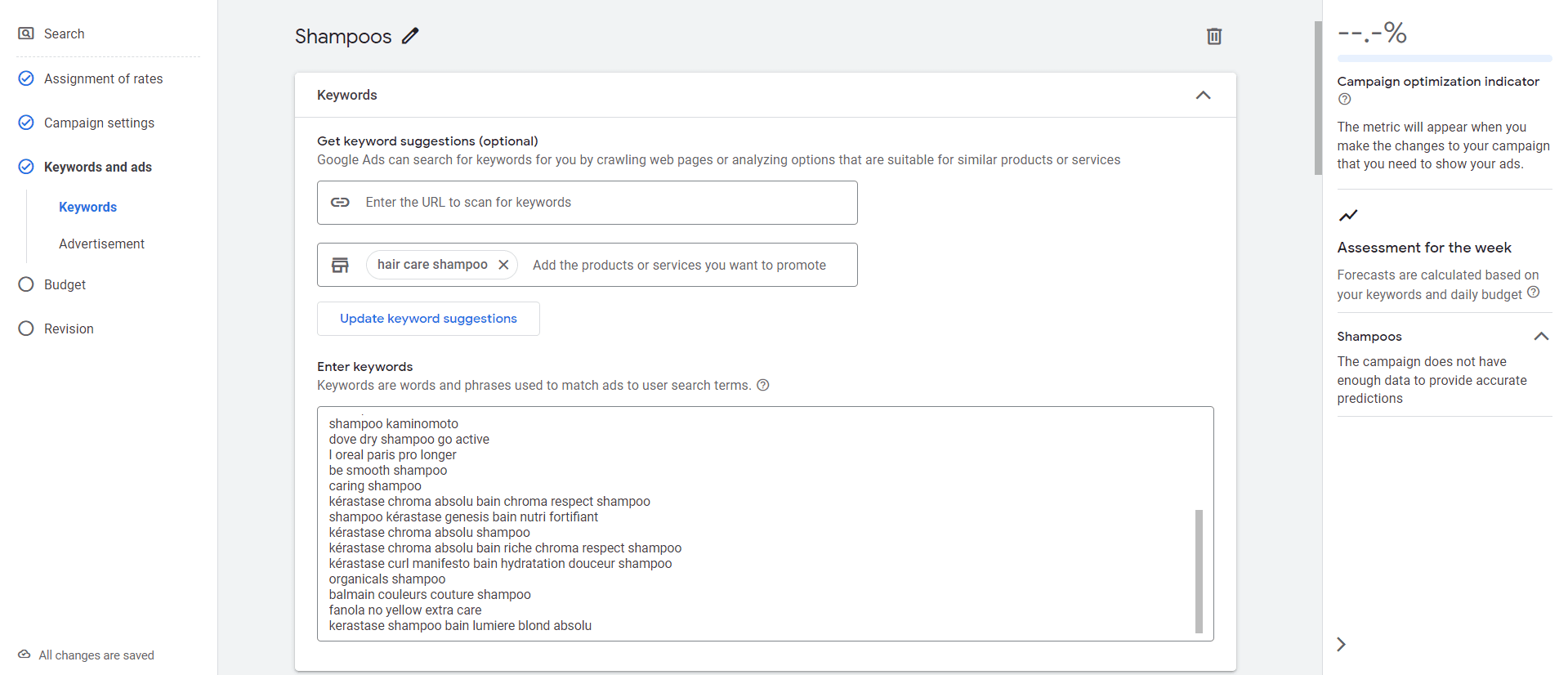Collapse the right side panel arrow

(1341, 644)
